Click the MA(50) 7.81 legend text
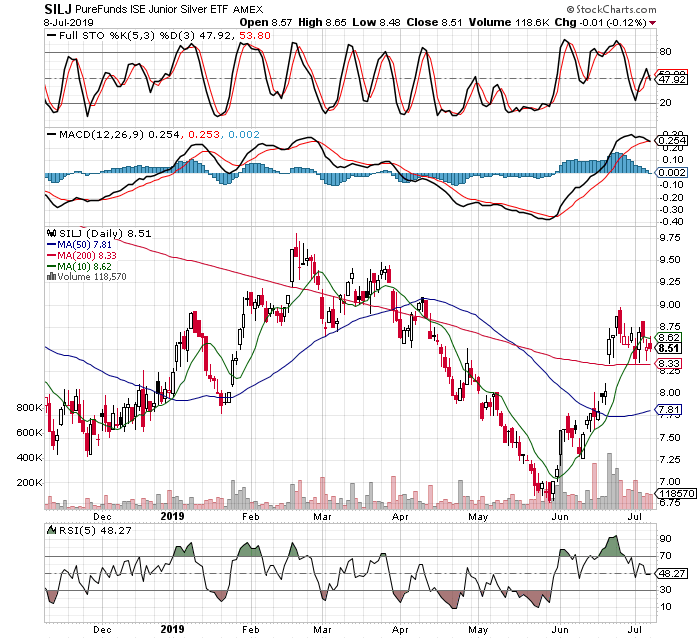This screenshot has height=639, width=700. [84, 245]
